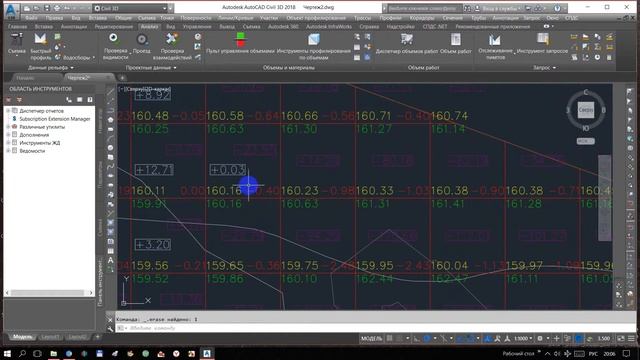Click the Съемка survey ribbon icon

pyautogui.click(x=17, y=44)
